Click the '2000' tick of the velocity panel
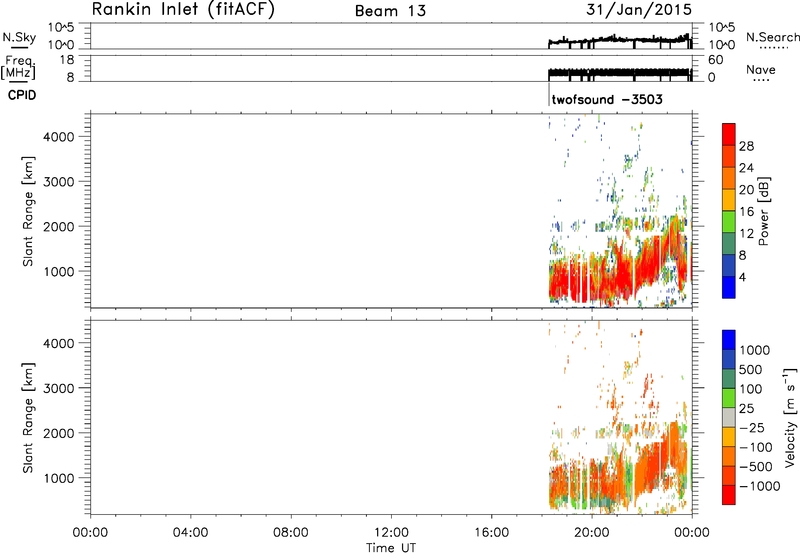 tap(59, 433)
